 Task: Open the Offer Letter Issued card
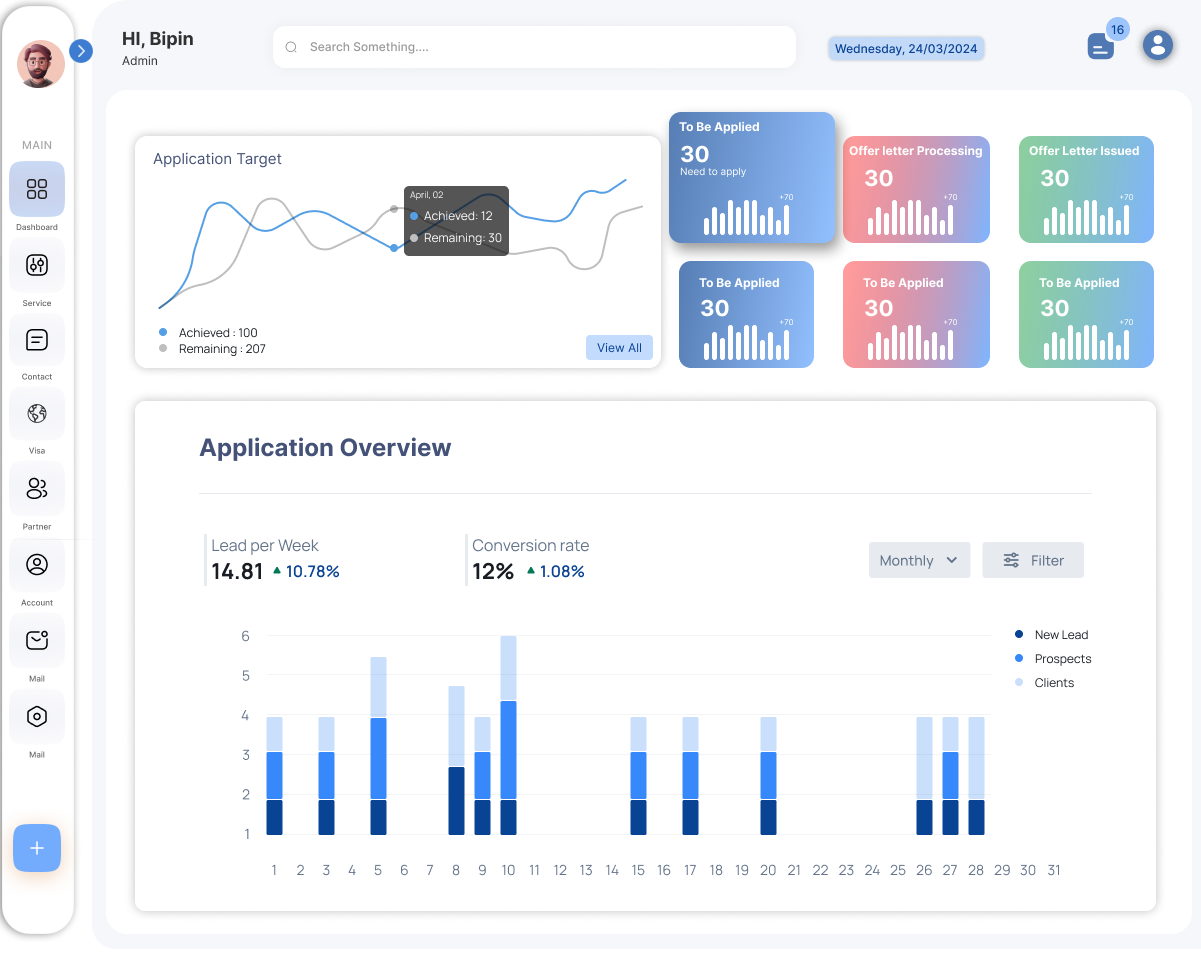coord(1086,190)
